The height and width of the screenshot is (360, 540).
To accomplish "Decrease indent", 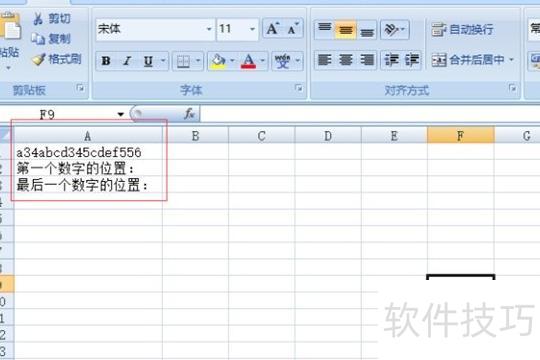I will click(x=391, y=61).
